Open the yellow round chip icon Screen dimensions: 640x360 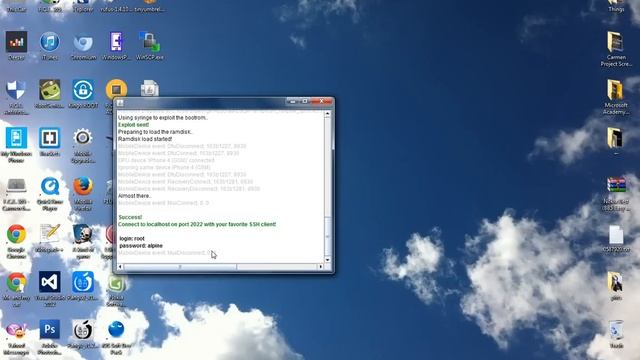pos(116,89)
